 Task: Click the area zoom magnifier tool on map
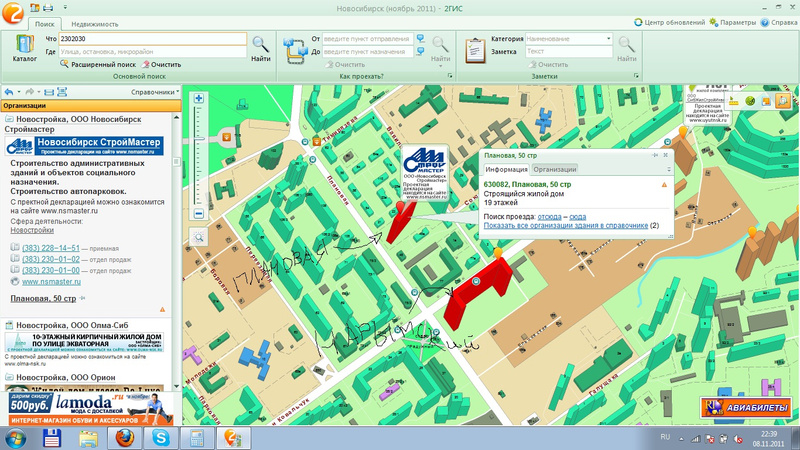199,237
